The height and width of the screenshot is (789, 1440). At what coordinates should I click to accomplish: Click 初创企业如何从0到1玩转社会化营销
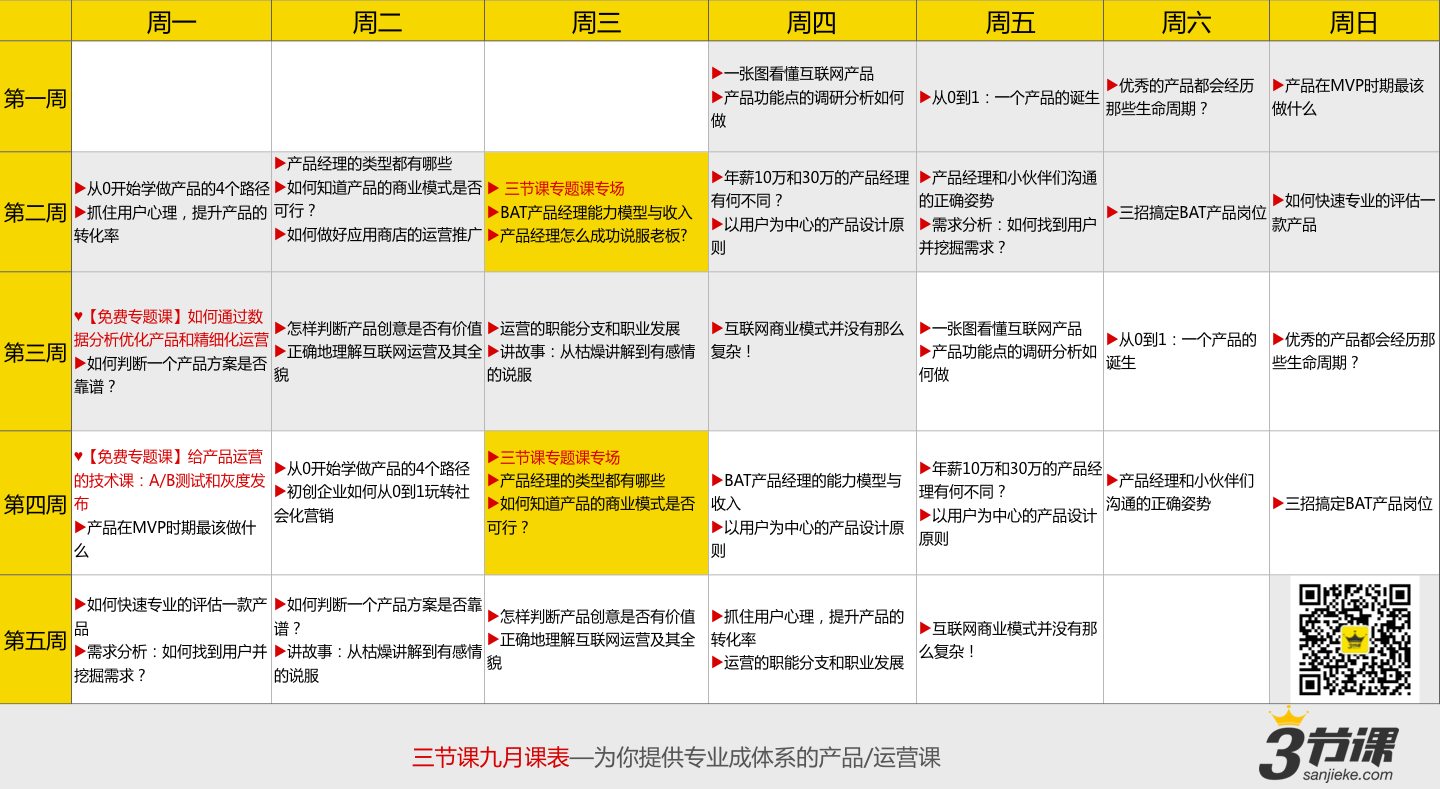click(x=372, y=503)
